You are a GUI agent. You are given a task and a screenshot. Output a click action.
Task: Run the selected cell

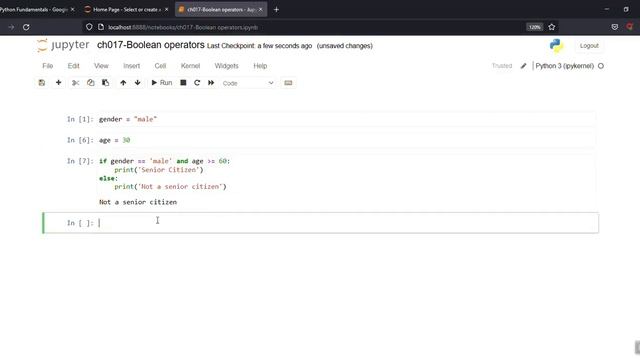click(x=162, y=83)
